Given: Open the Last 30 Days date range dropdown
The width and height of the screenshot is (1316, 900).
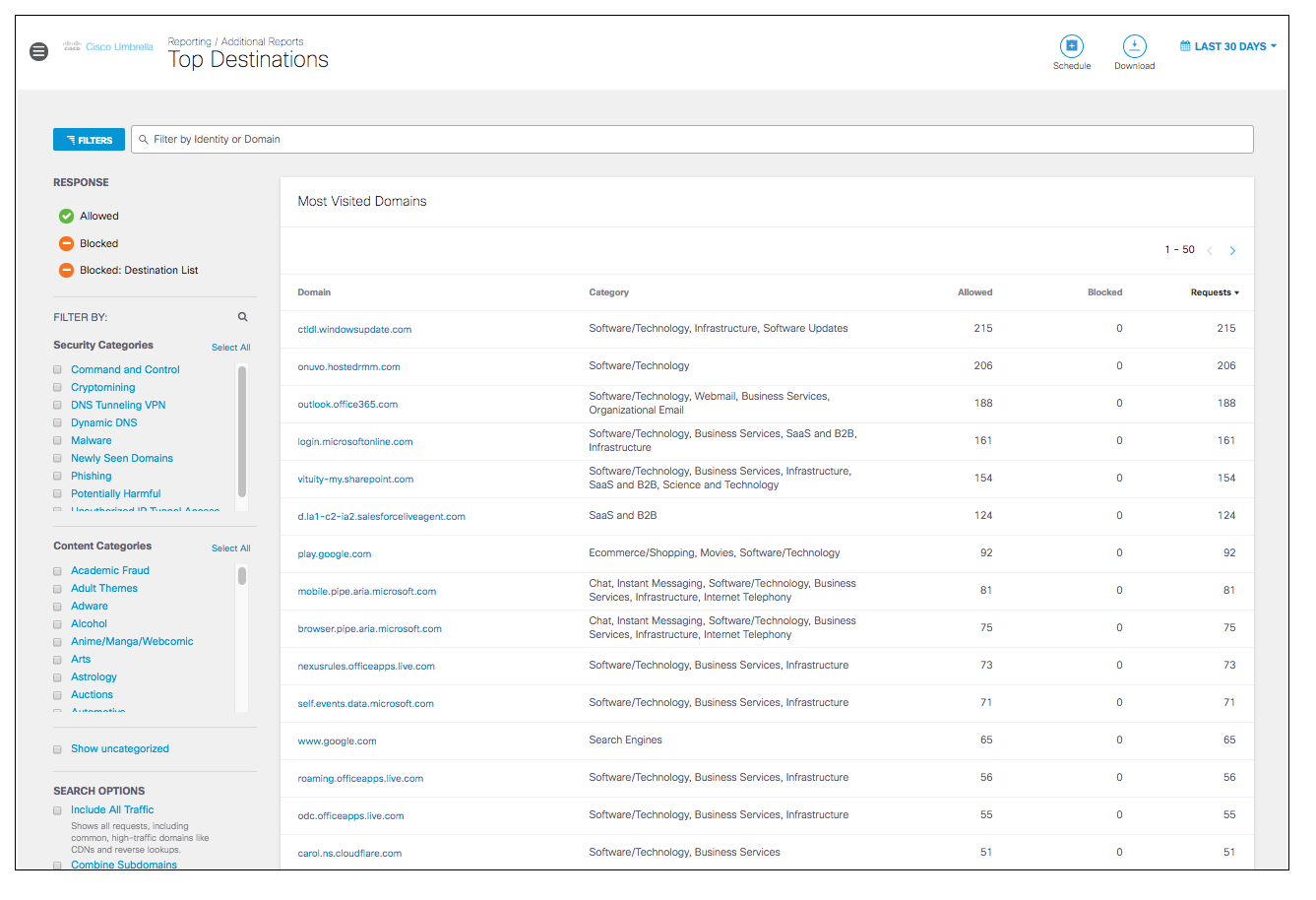Looking at the screenshot, I should coord(1228,46).
